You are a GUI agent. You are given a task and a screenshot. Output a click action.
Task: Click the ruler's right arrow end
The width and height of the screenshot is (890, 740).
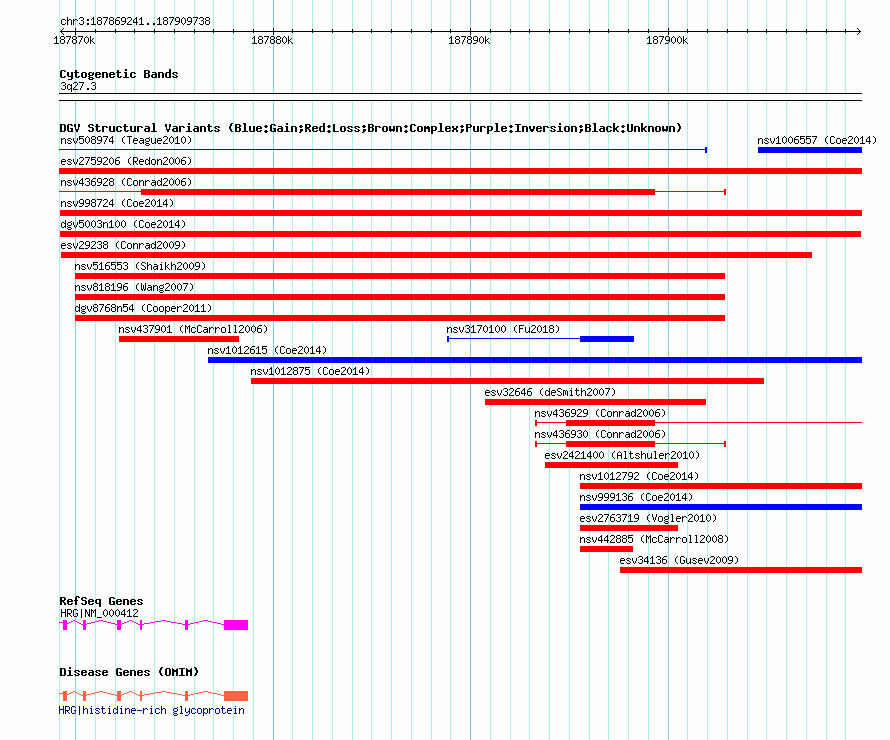click(858, 31)
